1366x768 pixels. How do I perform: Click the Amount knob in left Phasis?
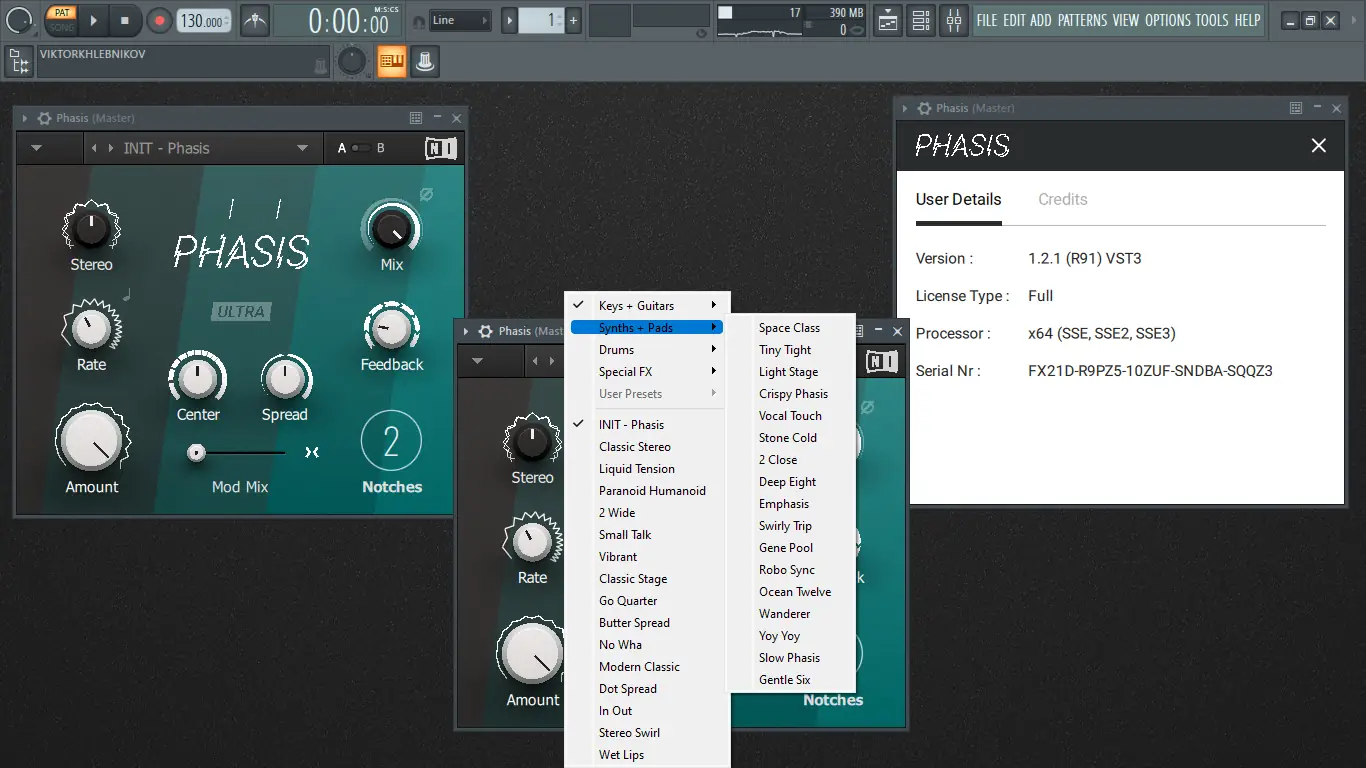[92, 439]
